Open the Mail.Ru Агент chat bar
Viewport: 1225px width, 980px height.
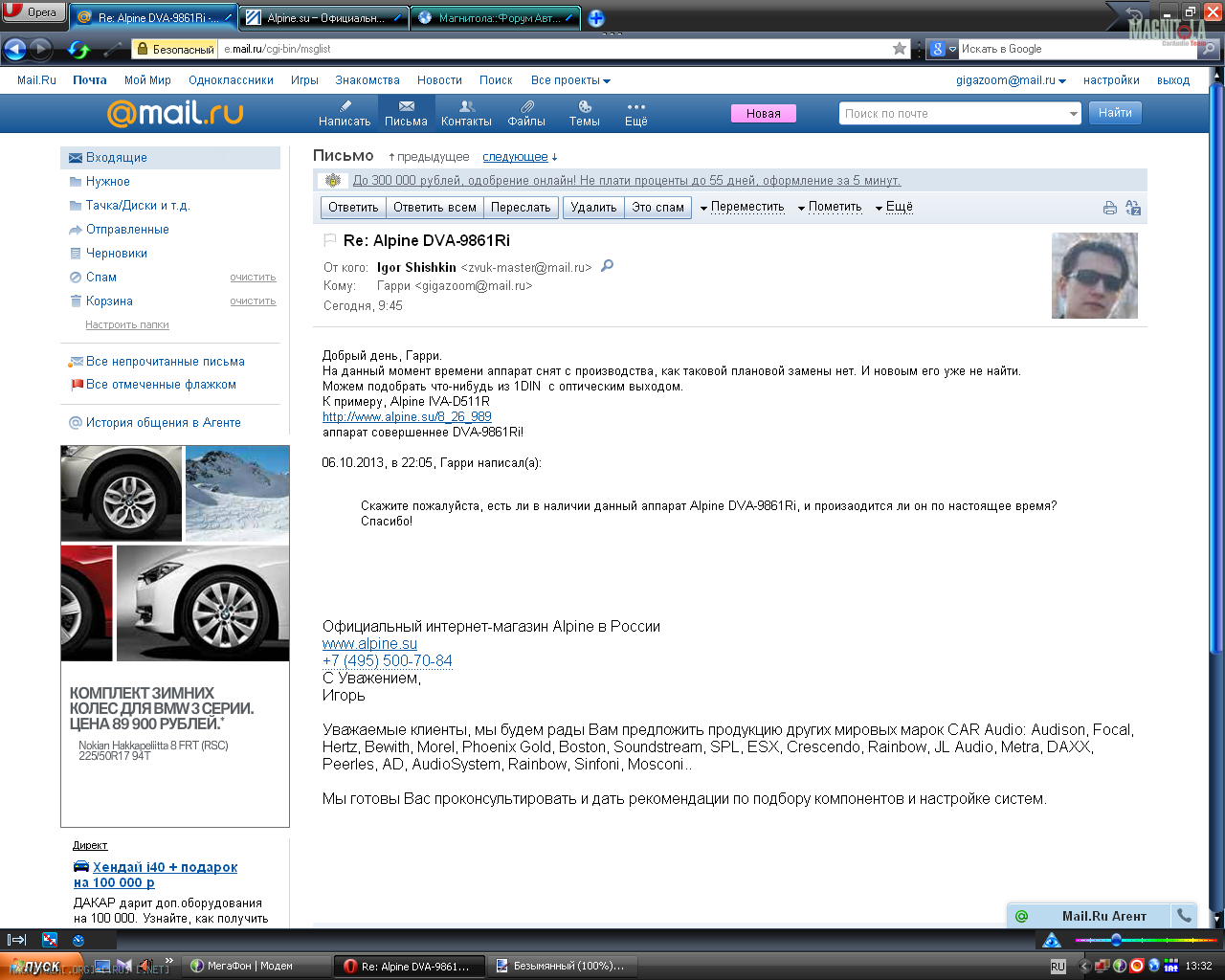tap(1090, 916)
